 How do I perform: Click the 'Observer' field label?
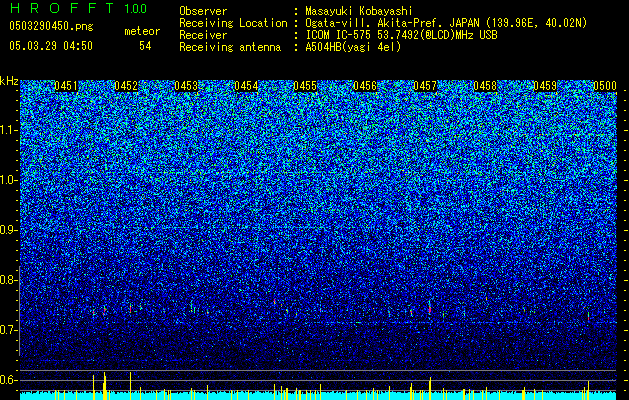203,11
